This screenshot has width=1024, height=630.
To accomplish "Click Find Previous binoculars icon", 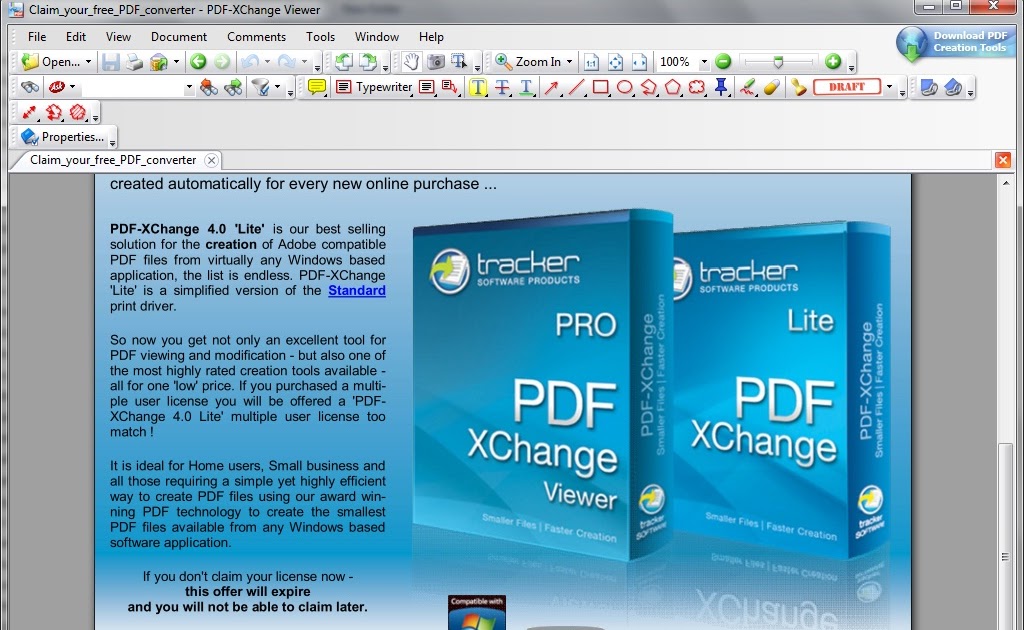I will tap(209, 87).
